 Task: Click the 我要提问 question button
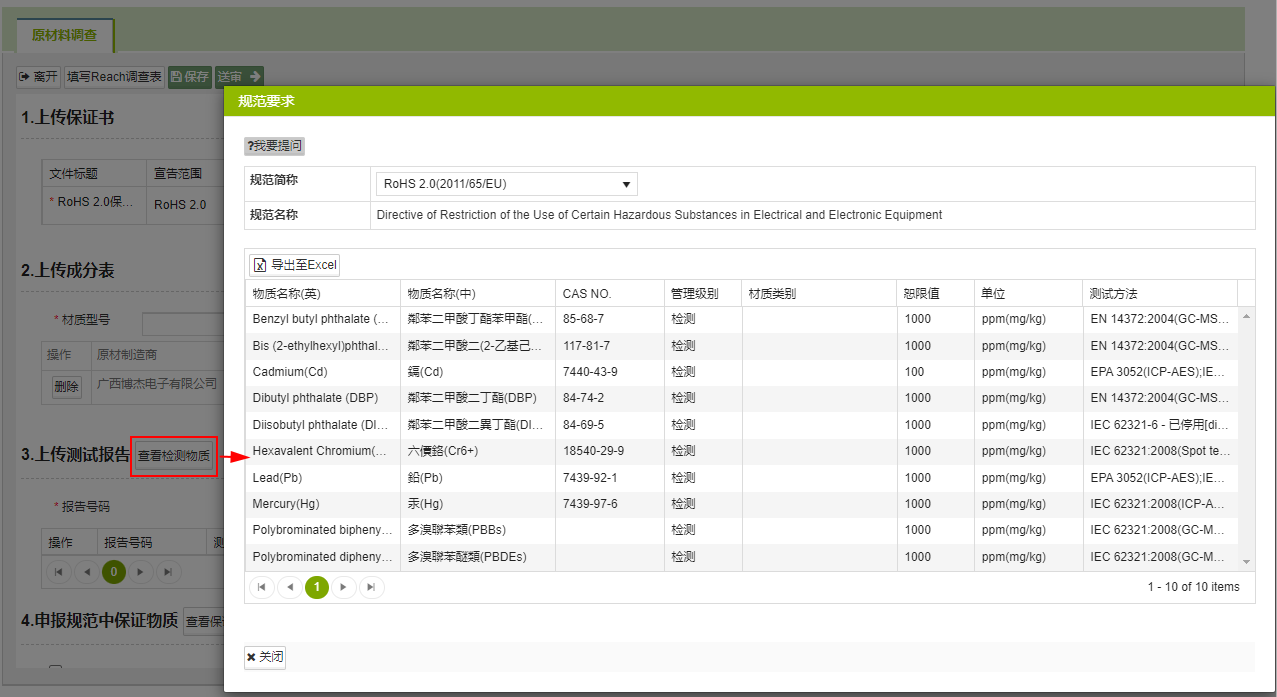tap(275, 146)
